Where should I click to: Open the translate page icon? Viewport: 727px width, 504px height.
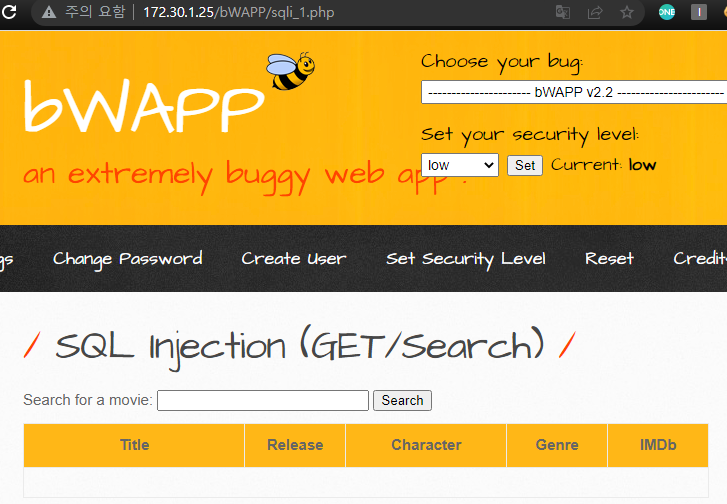[562, 12]
